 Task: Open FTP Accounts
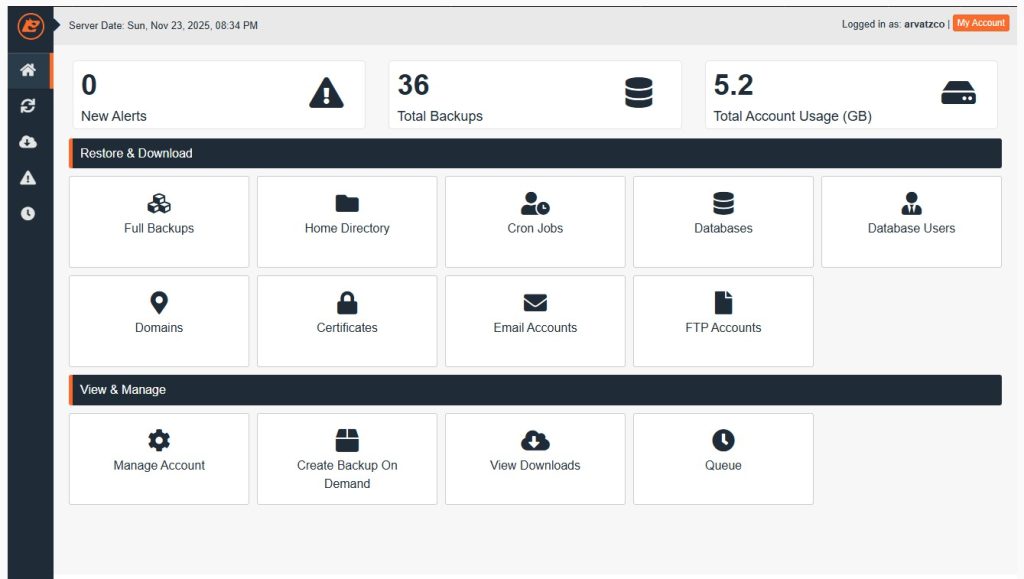(x=722, y=320)
